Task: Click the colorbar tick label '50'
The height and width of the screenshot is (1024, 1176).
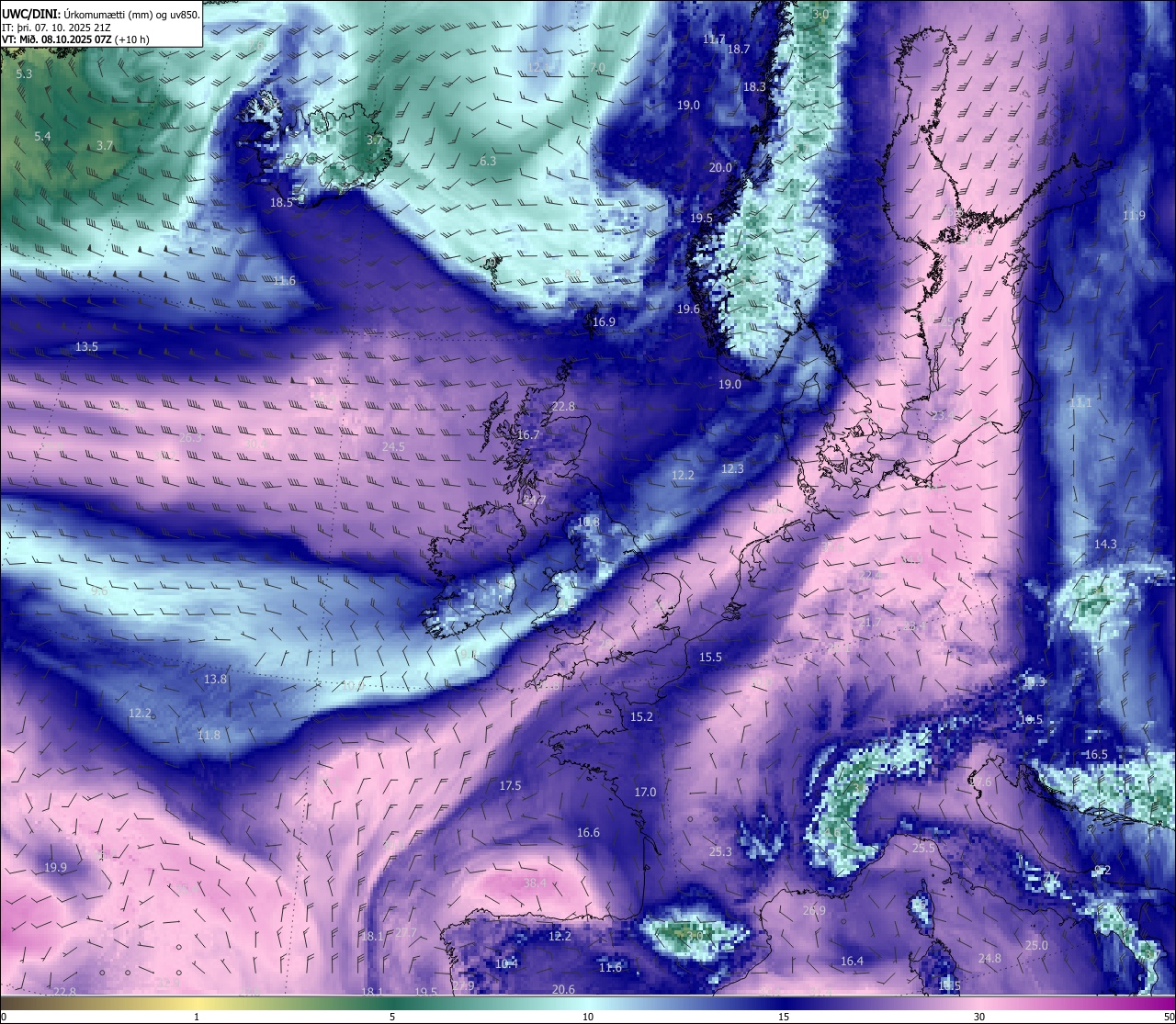Action: click(1169, 1017)
